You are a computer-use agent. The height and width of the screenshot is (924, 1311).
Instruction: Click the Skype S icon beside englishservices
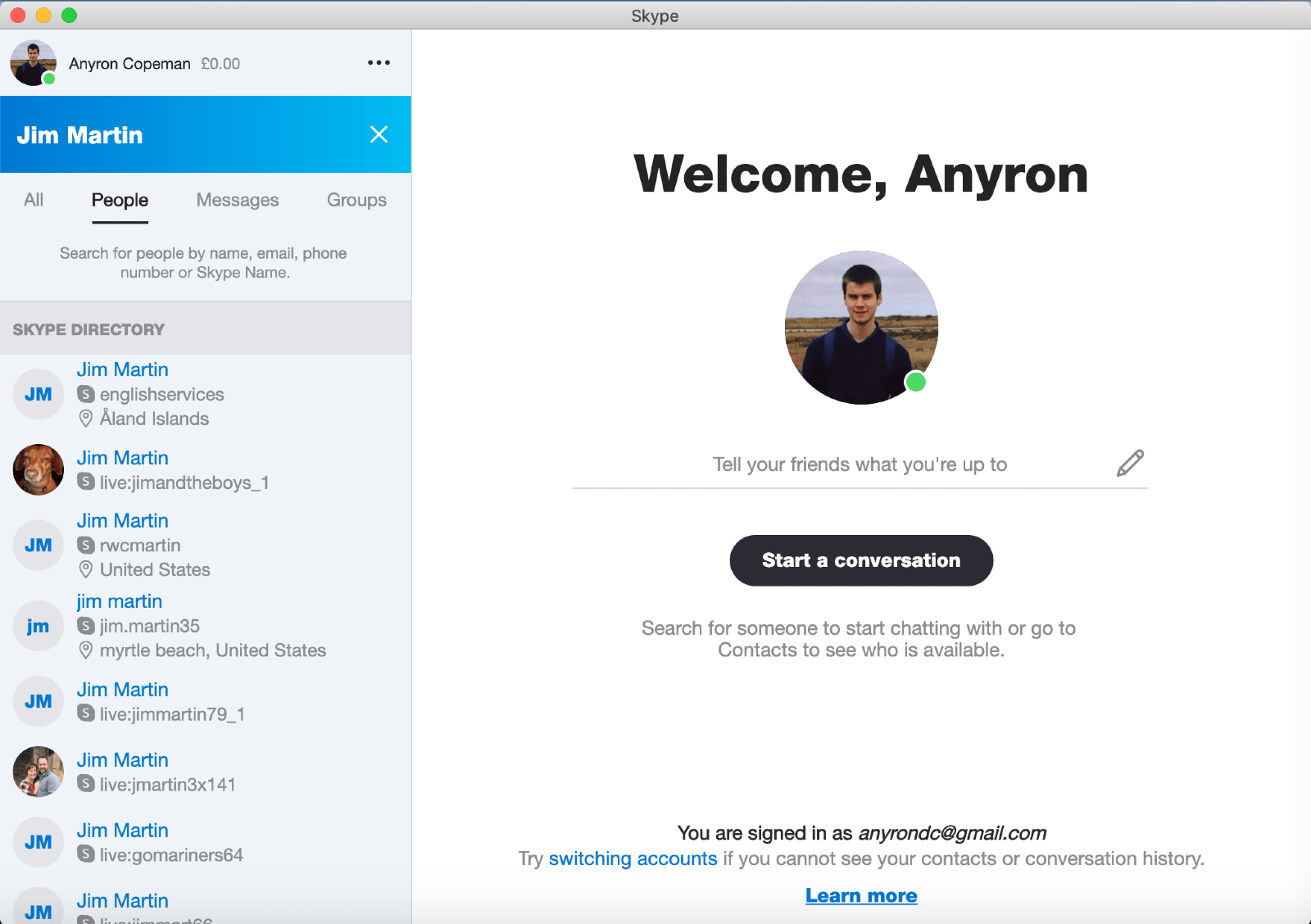pos(86,394)
